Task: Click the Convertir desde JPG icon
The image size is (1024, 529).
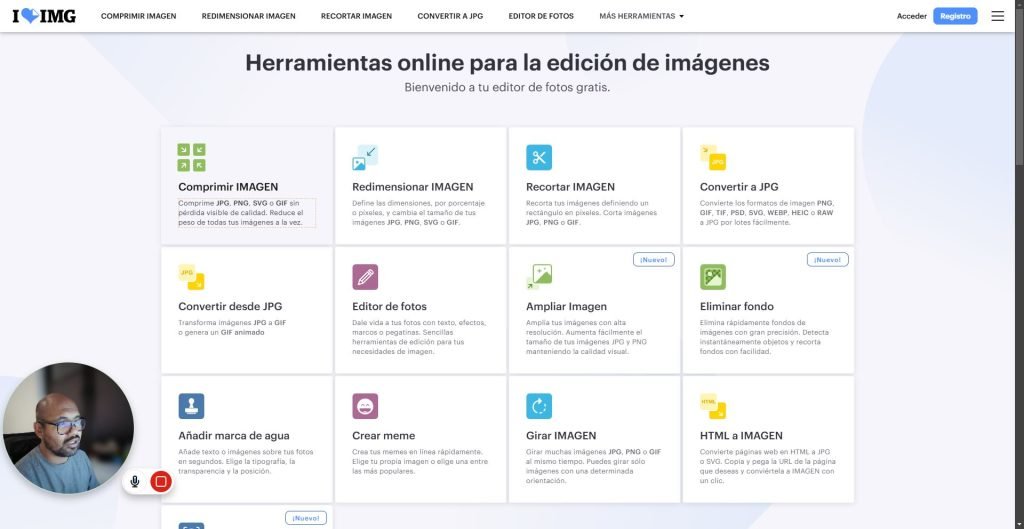Action: pyautogui.click(x=191, y=277)
